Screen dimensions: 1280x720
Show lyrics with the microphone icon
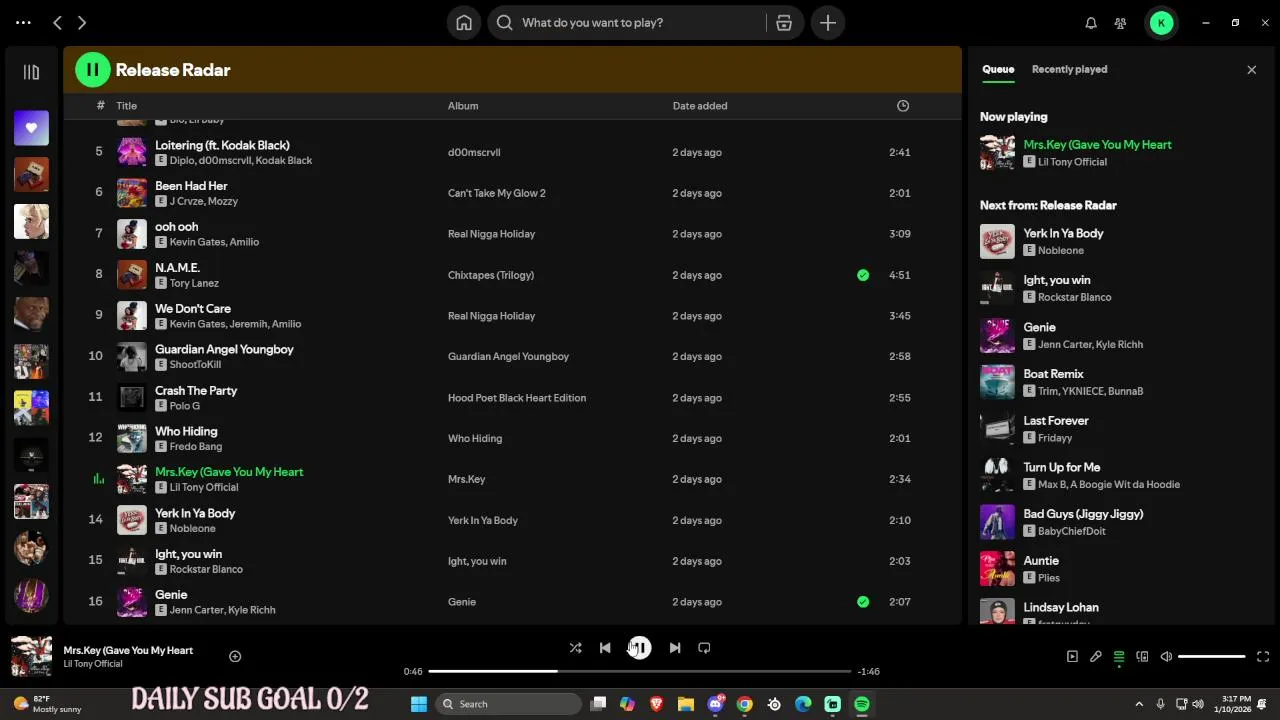click(1096, 657)
